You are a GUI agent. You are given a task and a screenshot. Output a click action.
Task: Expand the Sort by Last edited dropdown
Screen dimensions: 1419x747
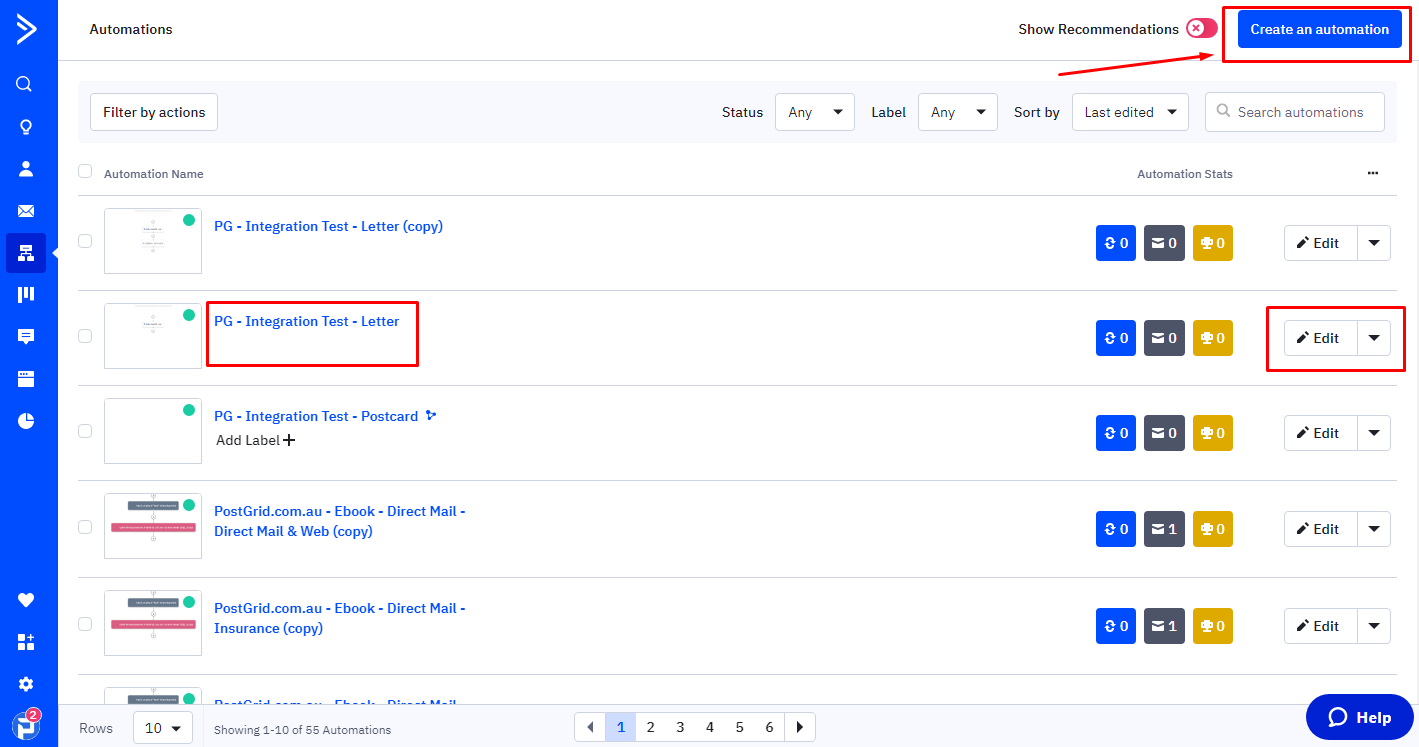(1129, 112)
